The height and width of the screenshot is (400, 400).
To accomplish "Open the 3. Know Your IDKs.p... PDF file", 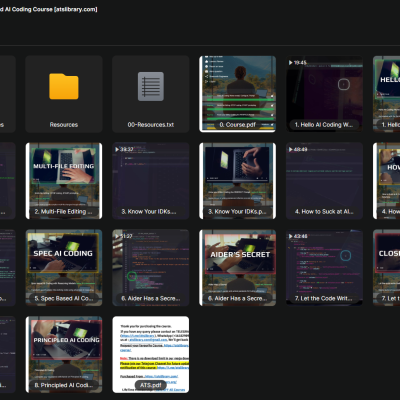I will [x=237, y=181].
